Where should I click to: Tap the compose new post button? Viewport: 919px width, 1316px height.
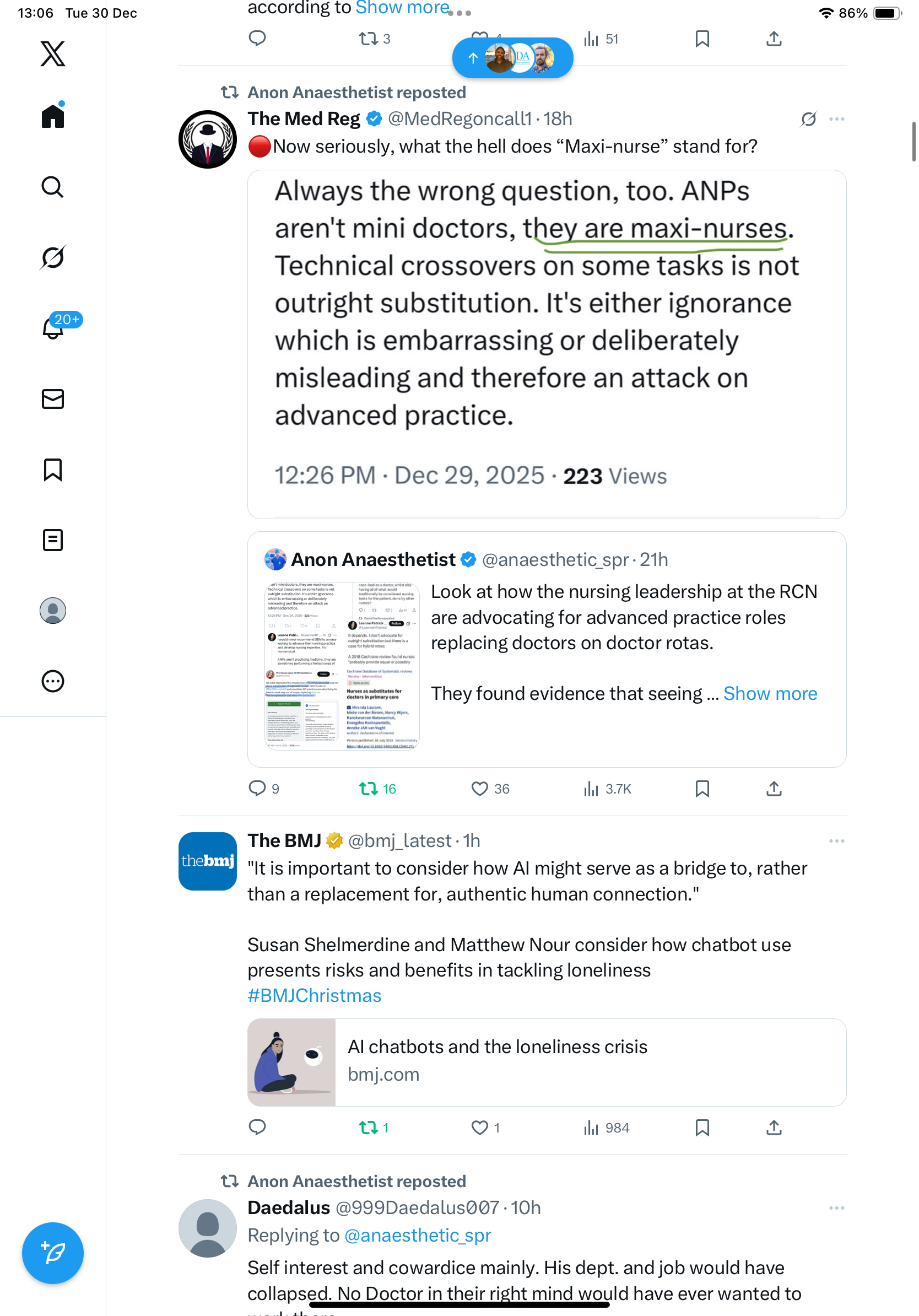[x=53, y=1253]
